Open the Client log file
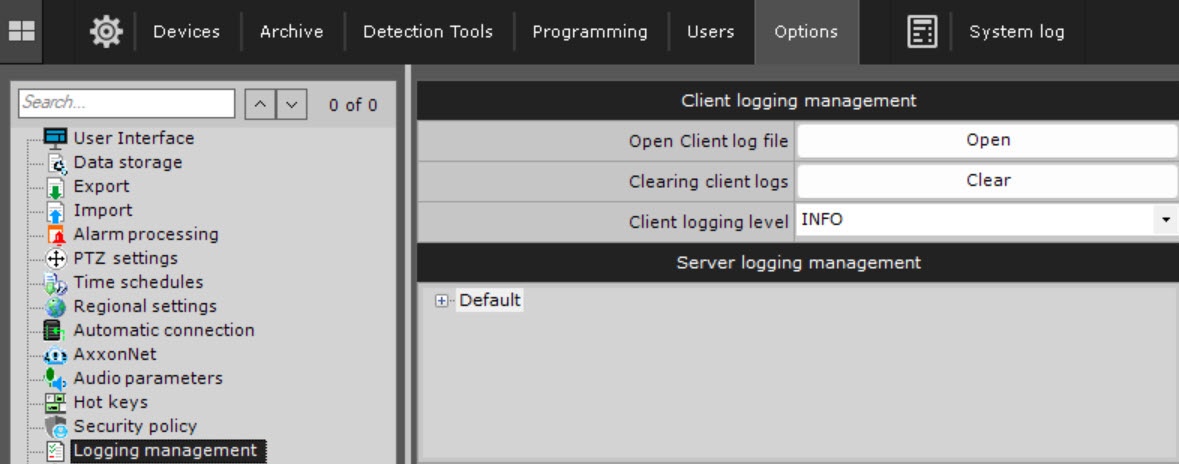 coord(987,141)
